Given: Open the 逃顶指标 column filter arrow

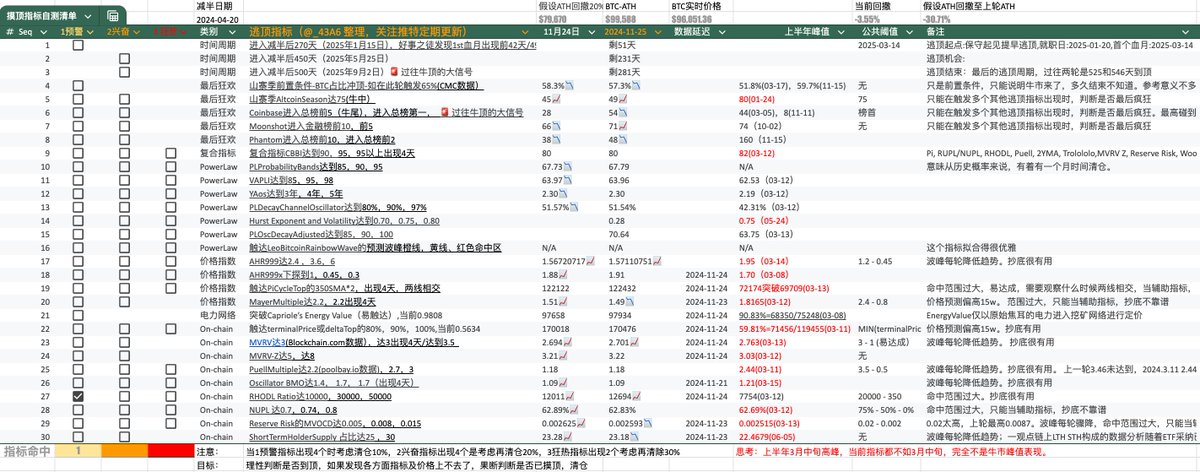Looking at the screenshot, I should click(x=527, y=32).
